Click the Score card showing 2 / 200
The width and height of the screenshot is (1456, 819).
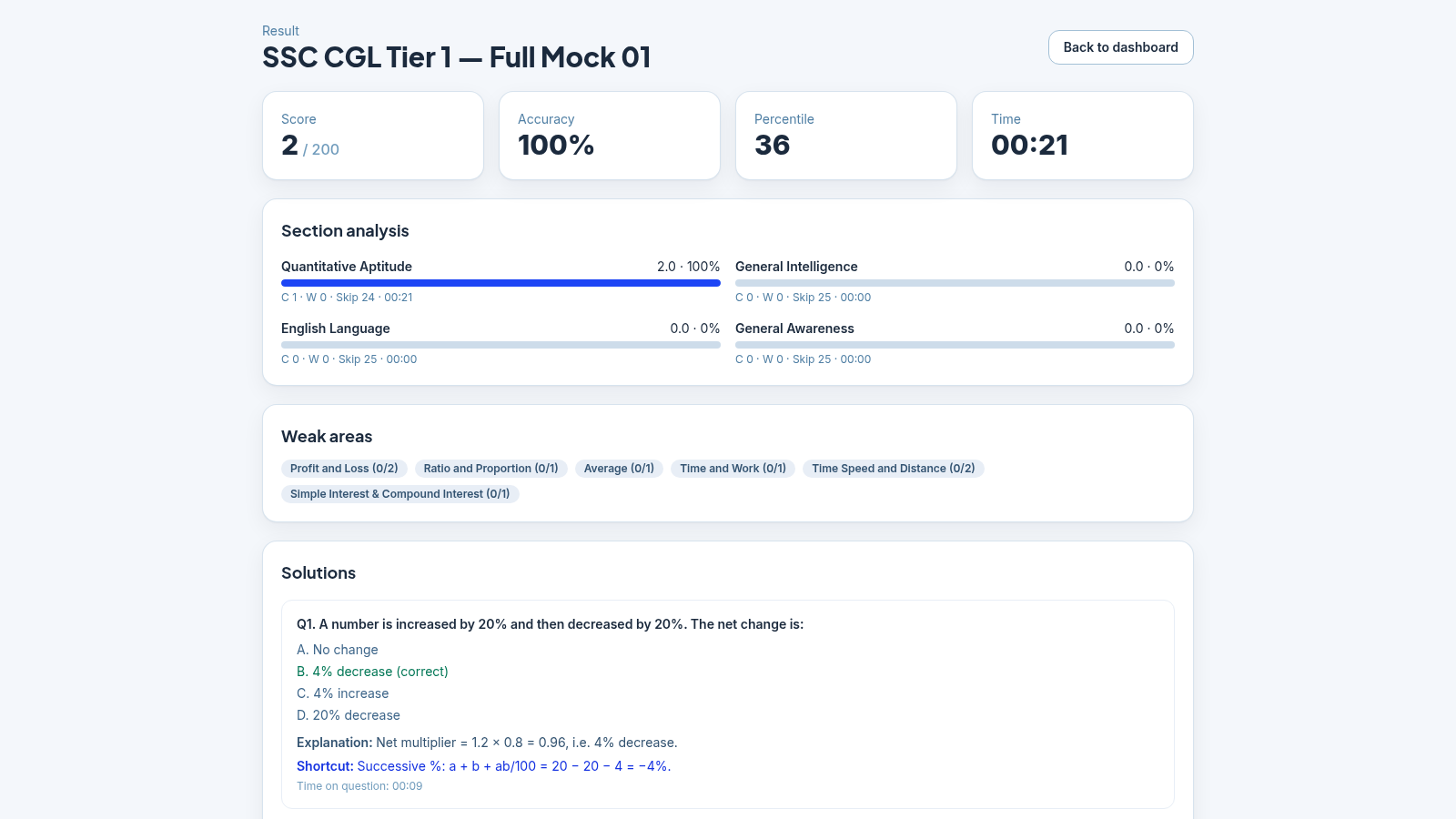coord(373,136)
